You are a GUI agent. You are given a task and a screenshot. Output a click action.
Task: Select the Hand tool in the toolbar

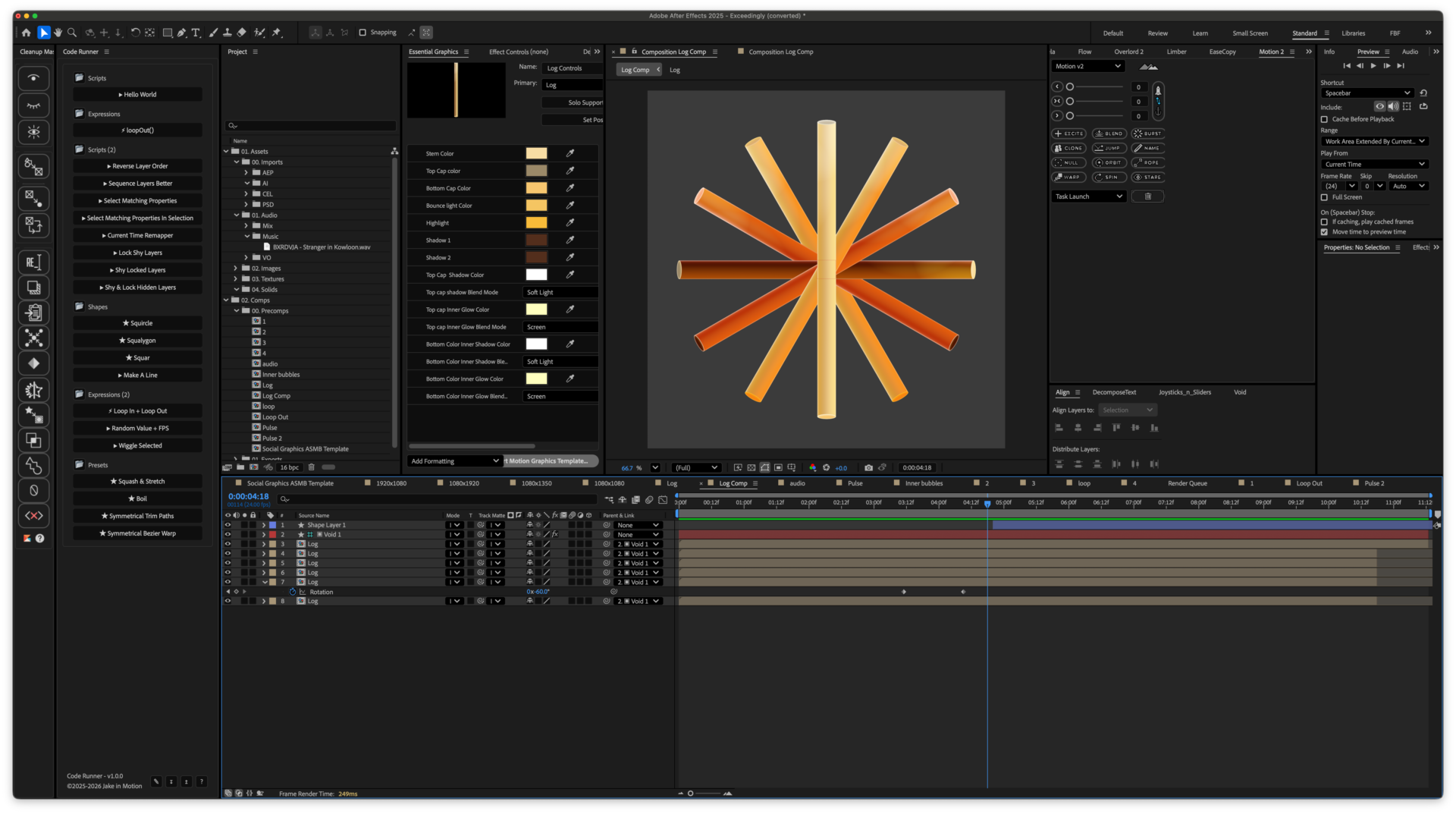click(58, 33)
